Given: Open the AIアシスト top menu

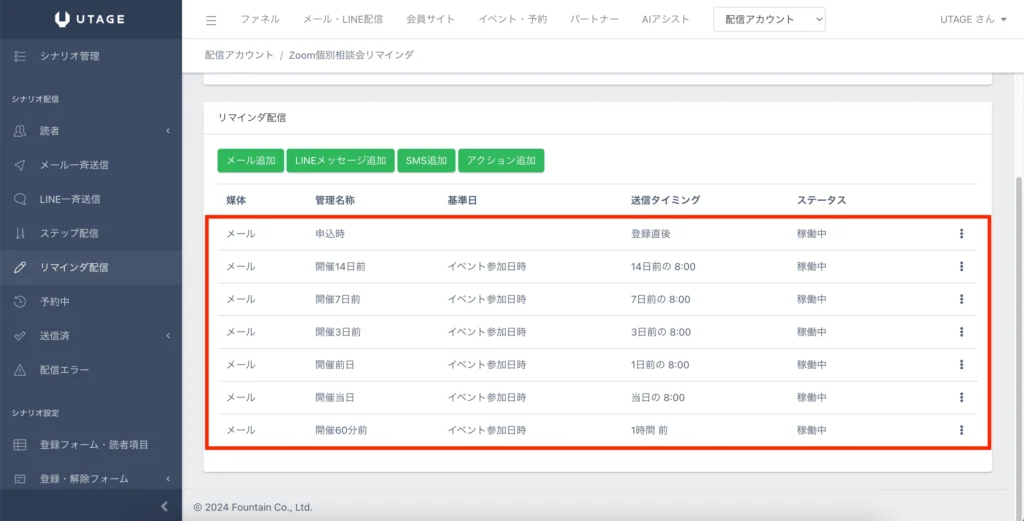Looking at the screenshot, I should point(665,20).
